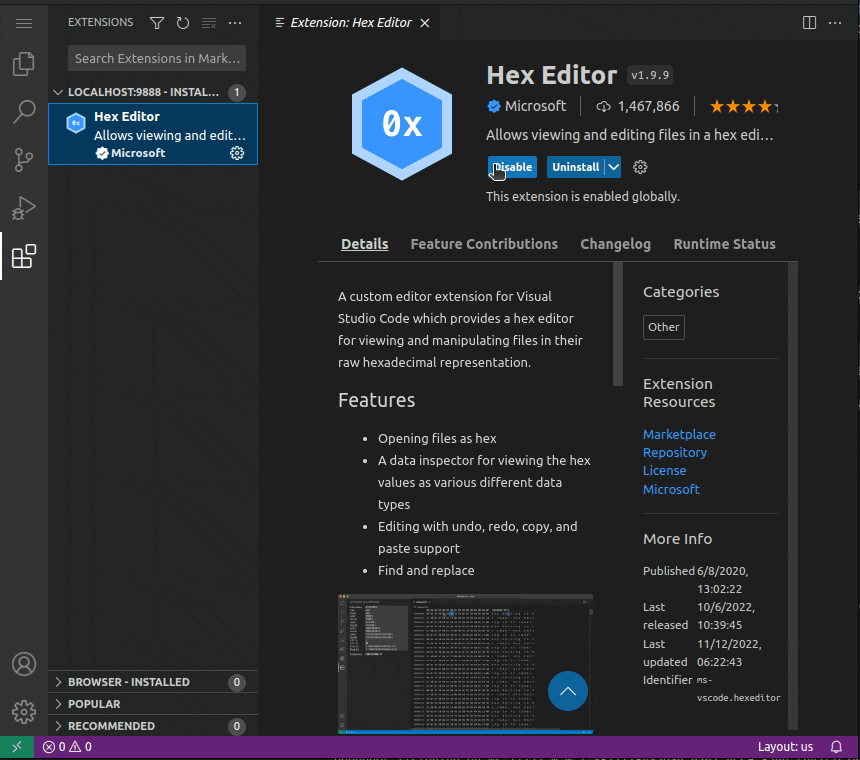Switch to the Details tab

pos(364,244)
